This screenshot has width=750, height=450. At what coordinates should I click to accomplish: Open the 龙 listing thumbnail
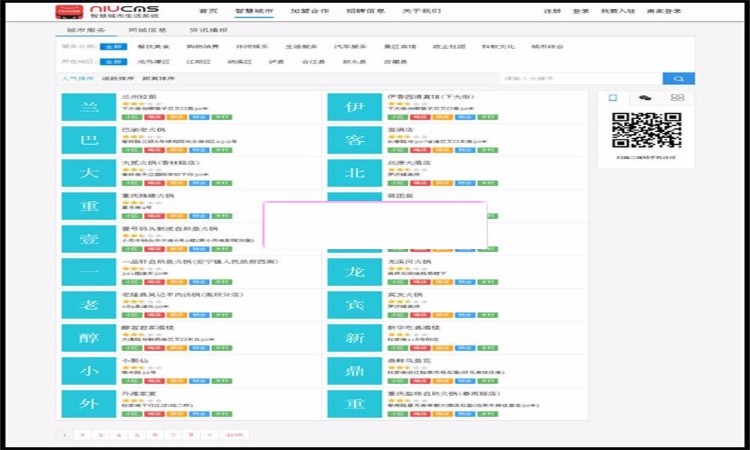(354, 272)
